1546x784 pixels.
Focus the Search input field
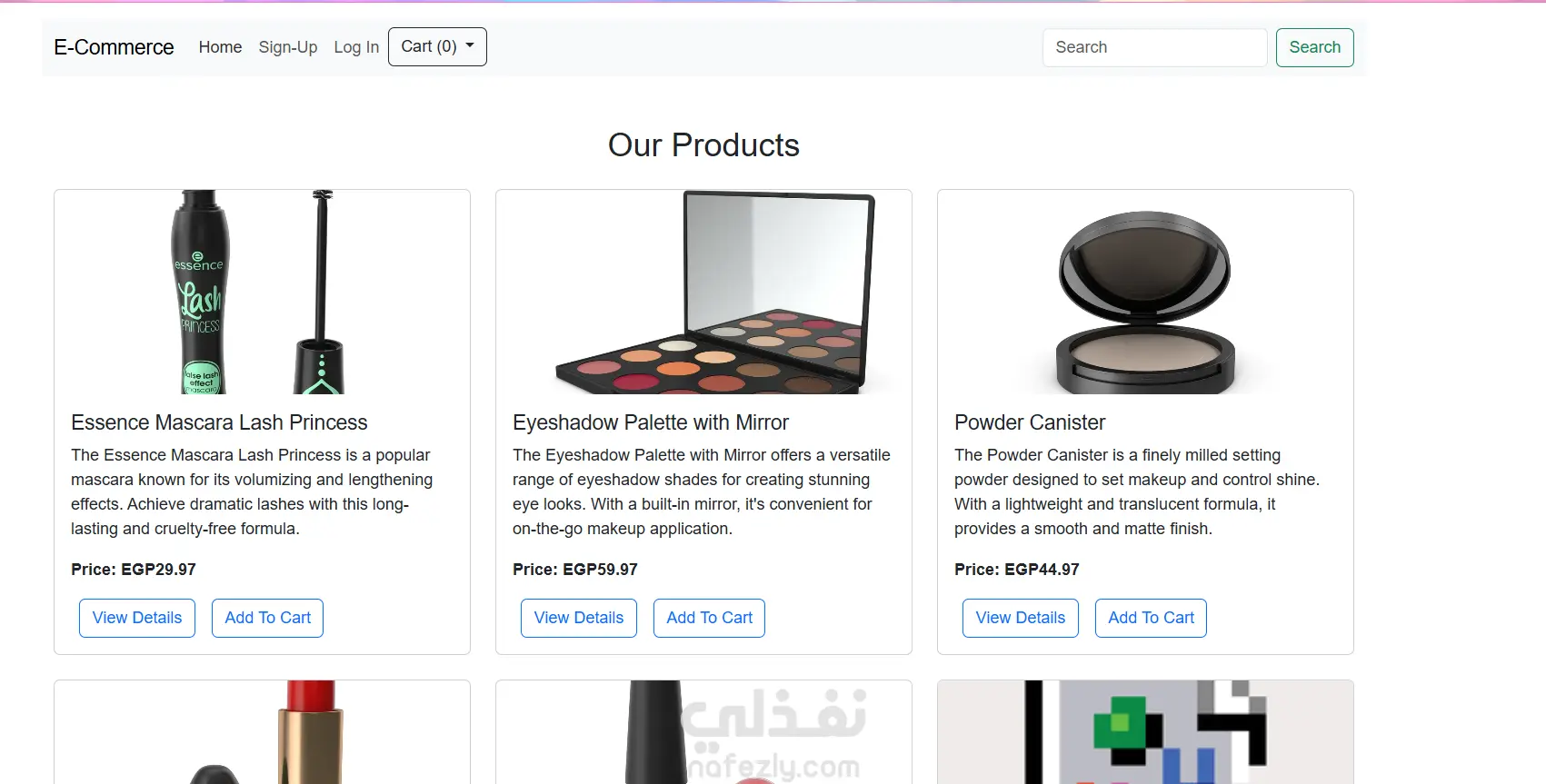(1154, 47)
